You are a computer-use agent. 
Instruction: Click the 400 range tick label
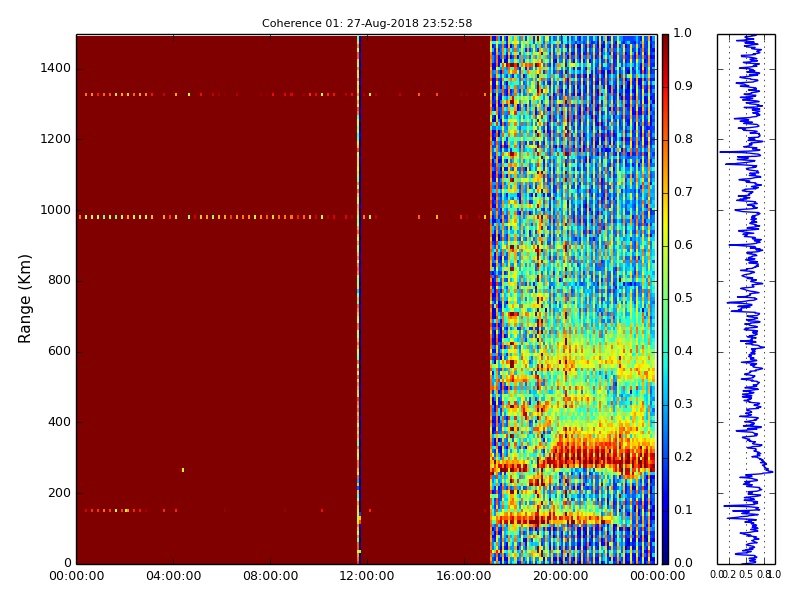click(59, 422)
